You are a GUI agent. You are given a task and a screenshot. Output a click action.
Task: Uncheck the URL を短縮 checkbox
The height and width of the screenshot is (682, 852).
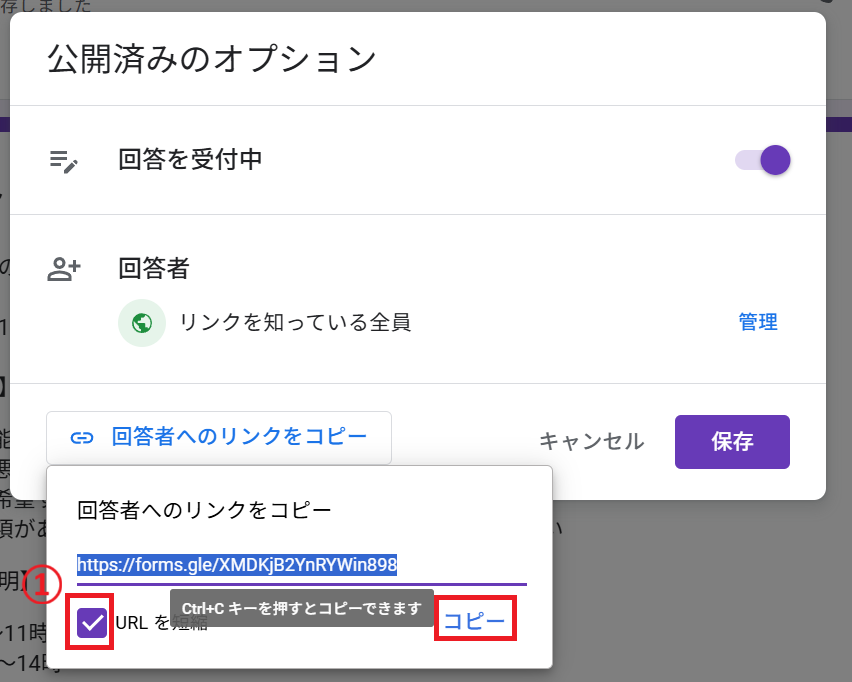tap(92, 624)
